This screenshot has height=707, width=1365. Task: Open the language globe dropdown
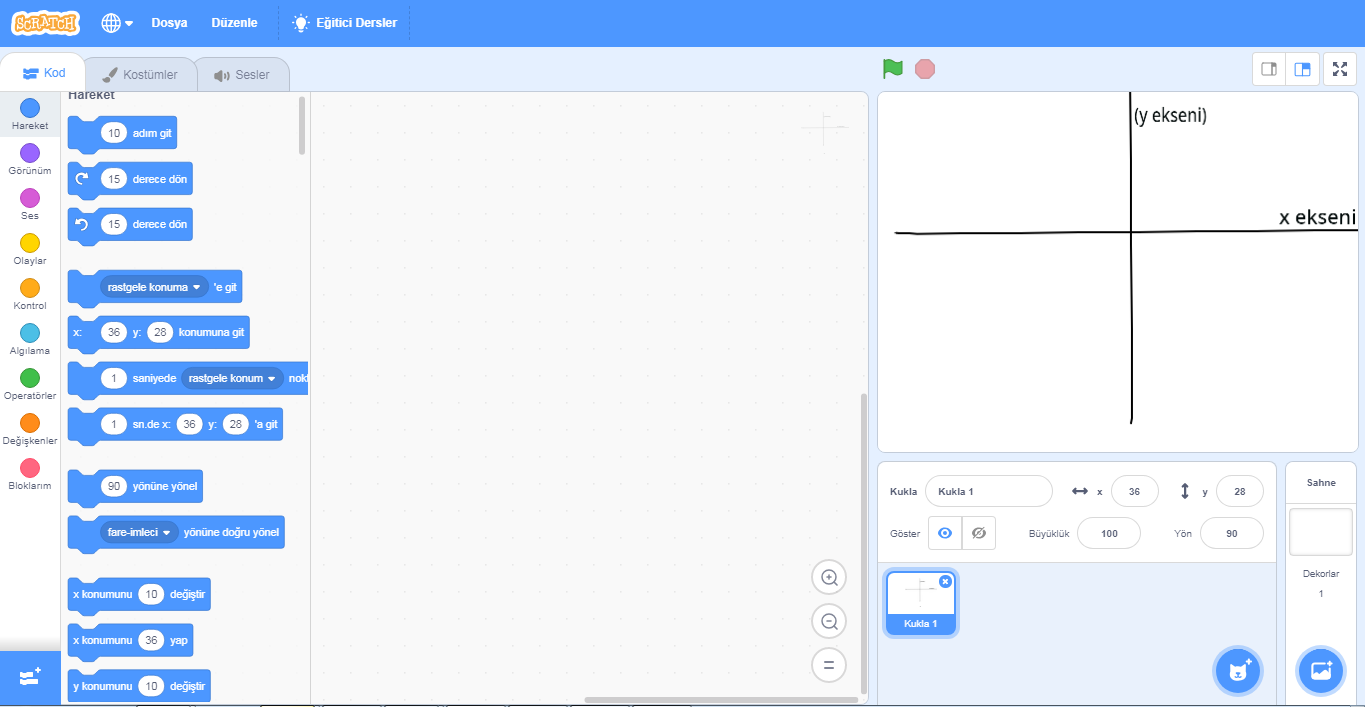pos(117,23)
